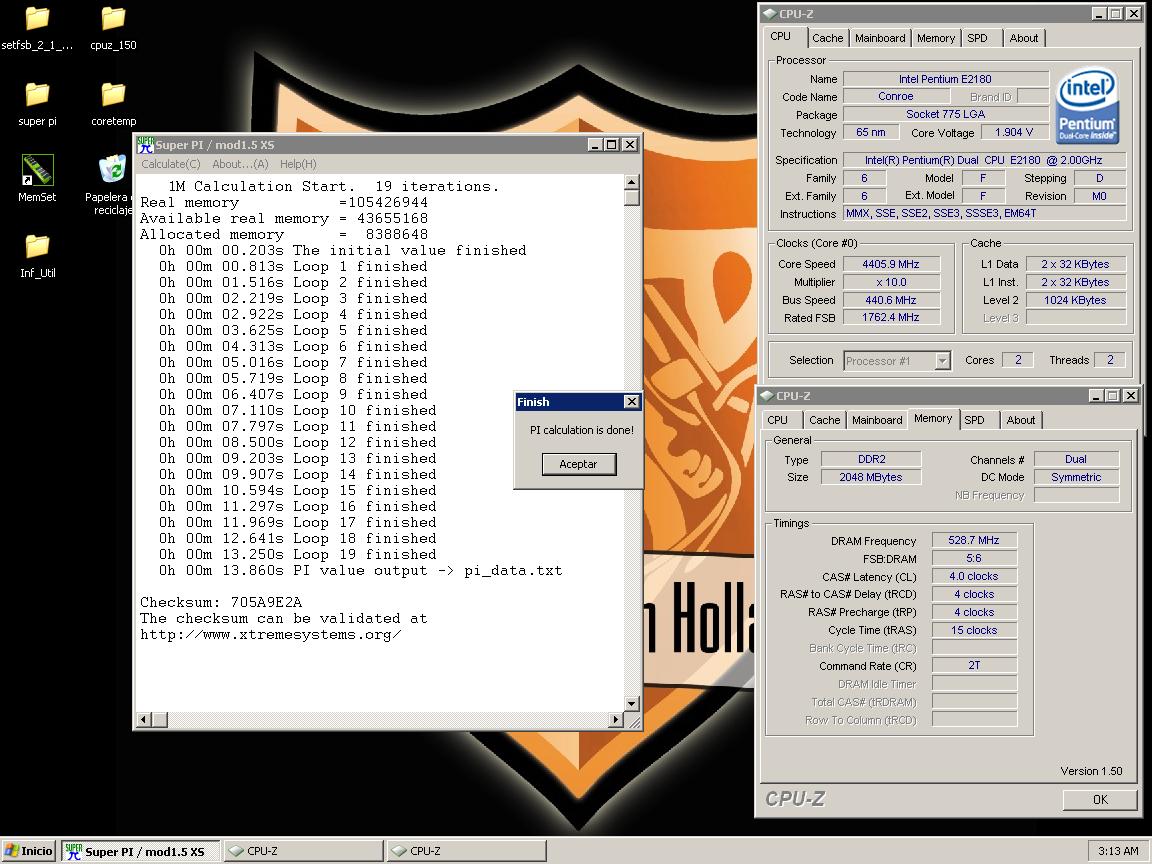Image resolution: width=1152 pixels, height=864 pixels.
Task: Click OK button in lower CPU-Z window
Action: point(1100,799)
